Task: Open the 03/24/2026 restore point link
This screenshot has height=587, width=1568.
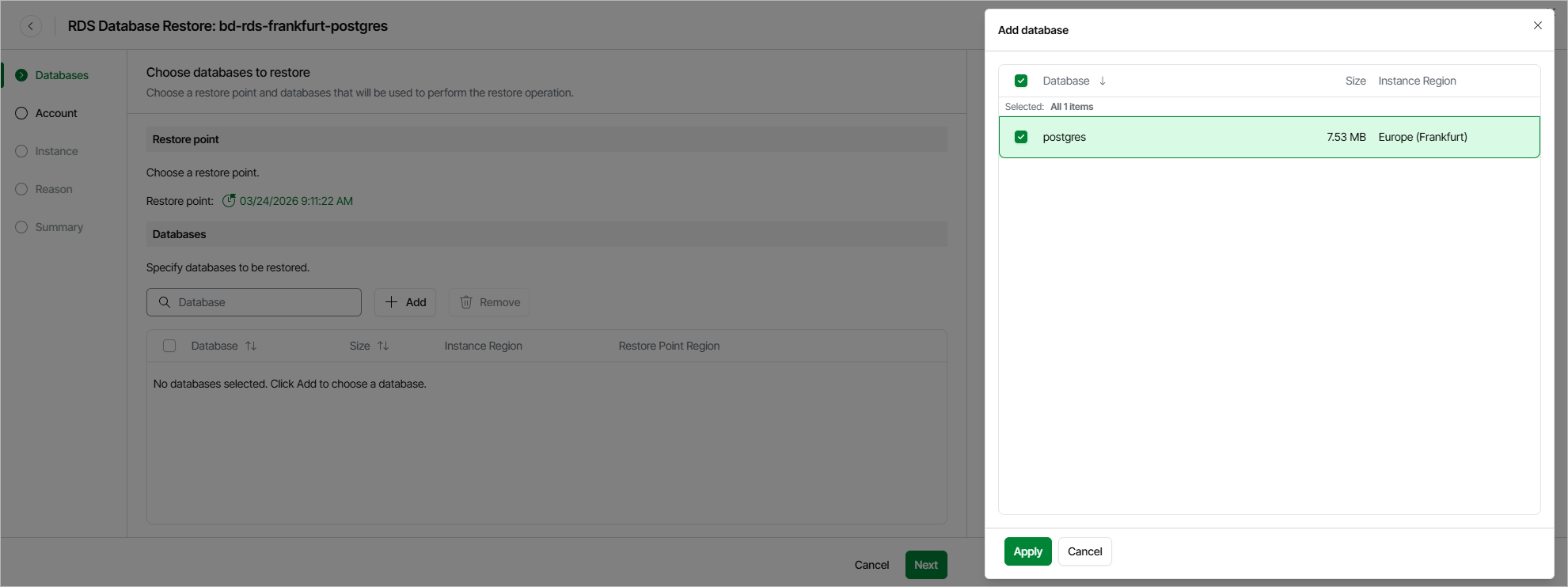Action: click(296, 201)
